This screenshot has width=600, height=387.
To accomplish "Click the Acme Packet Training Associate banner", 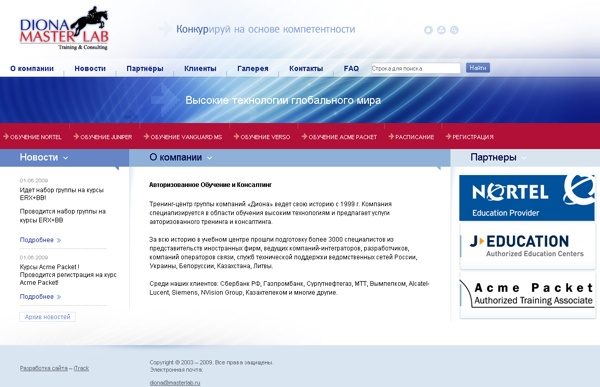I will click(527, 295).
